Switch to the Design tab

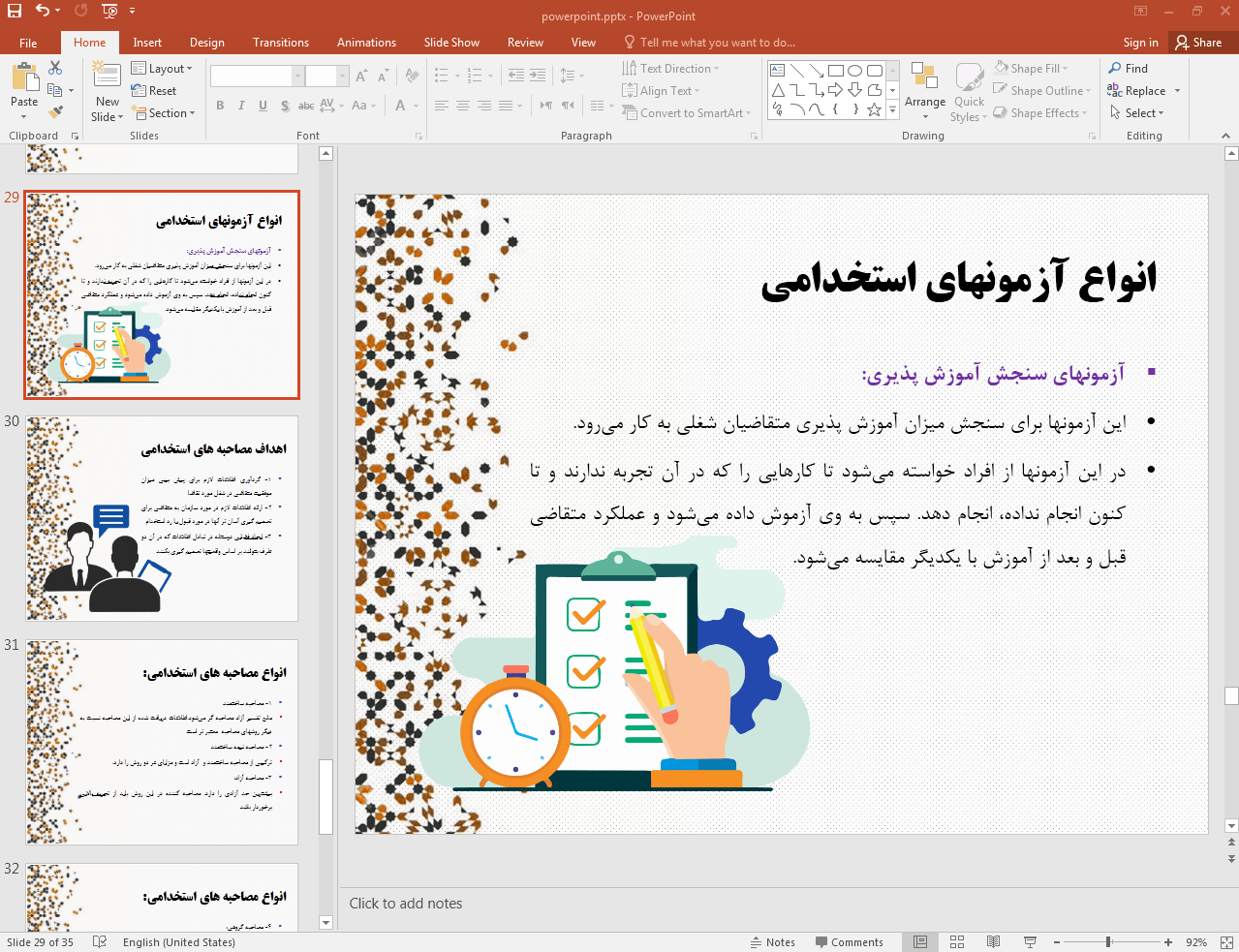pos(207,42)
